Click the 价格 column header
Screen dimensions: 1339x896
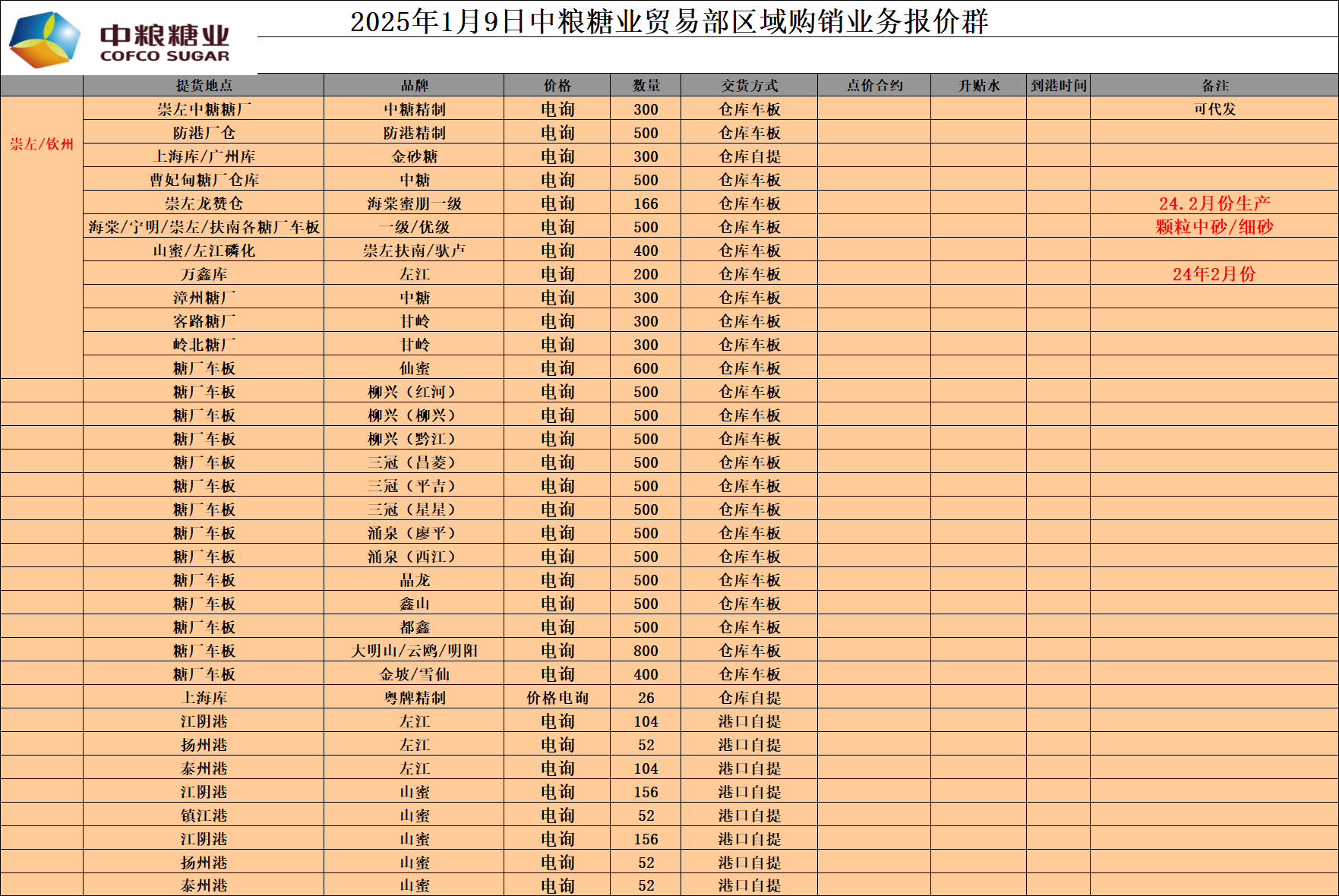(557, 86)
